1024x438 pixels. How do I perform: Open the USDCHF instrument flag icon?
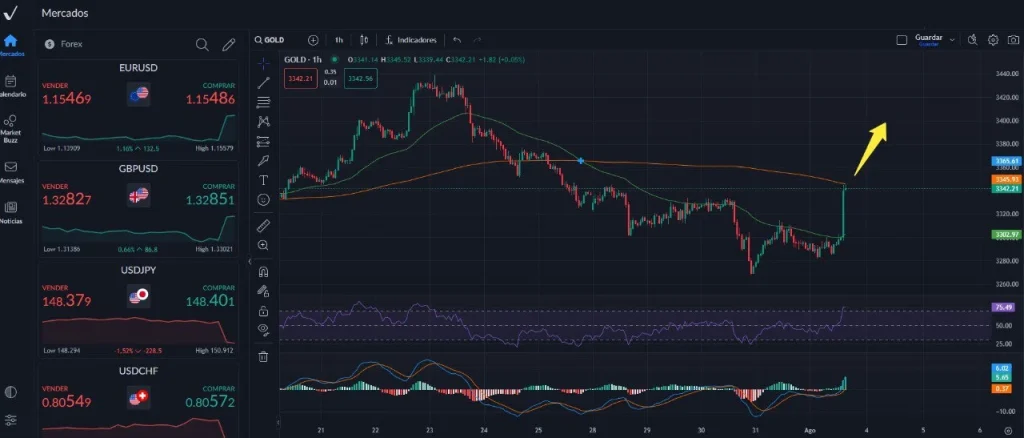(x=138, y=397)
